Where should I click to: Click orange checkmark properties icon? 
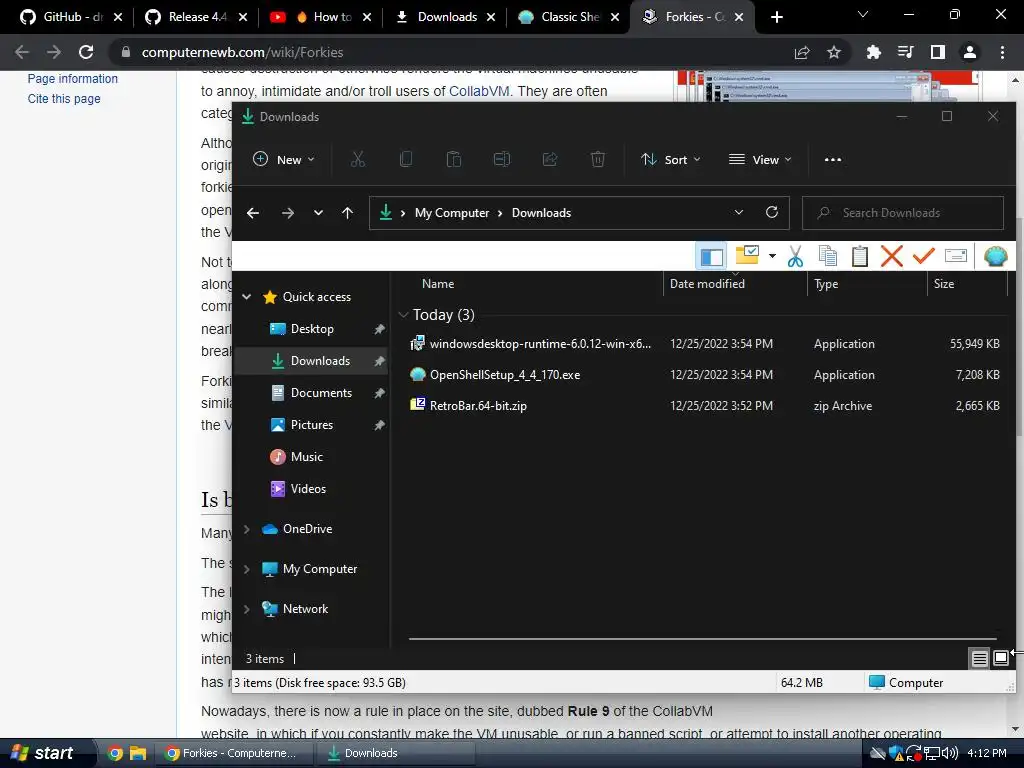[x=923, y=255]
